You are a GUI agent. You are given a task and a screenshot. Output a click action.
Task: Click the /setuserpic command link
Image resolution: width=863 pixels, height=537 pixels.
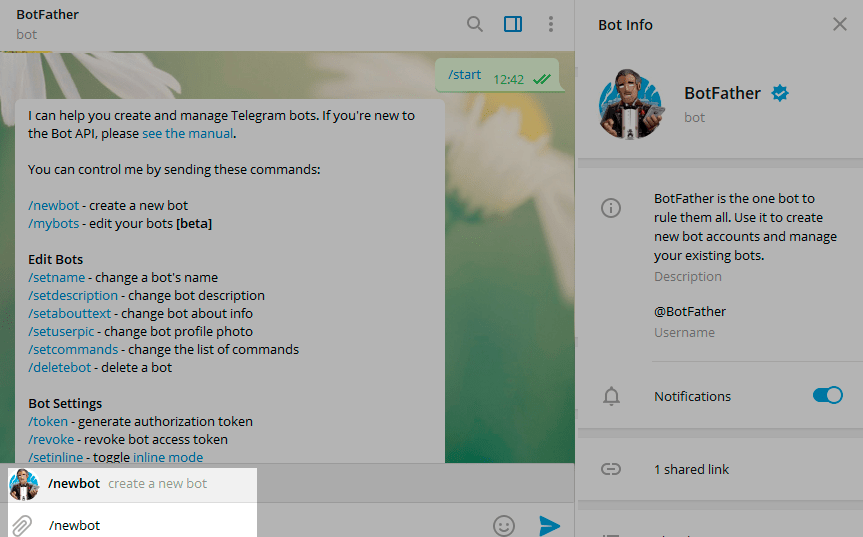[x=61, y=332]
